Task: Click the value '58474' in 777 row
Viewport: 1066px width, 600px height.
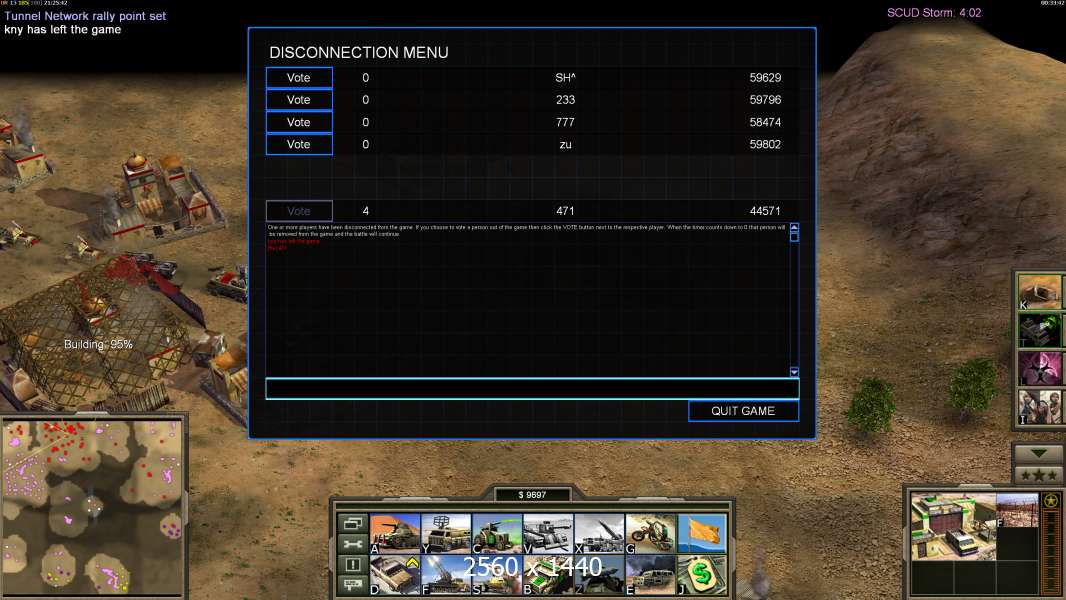Action: click(x=765, y=122)
